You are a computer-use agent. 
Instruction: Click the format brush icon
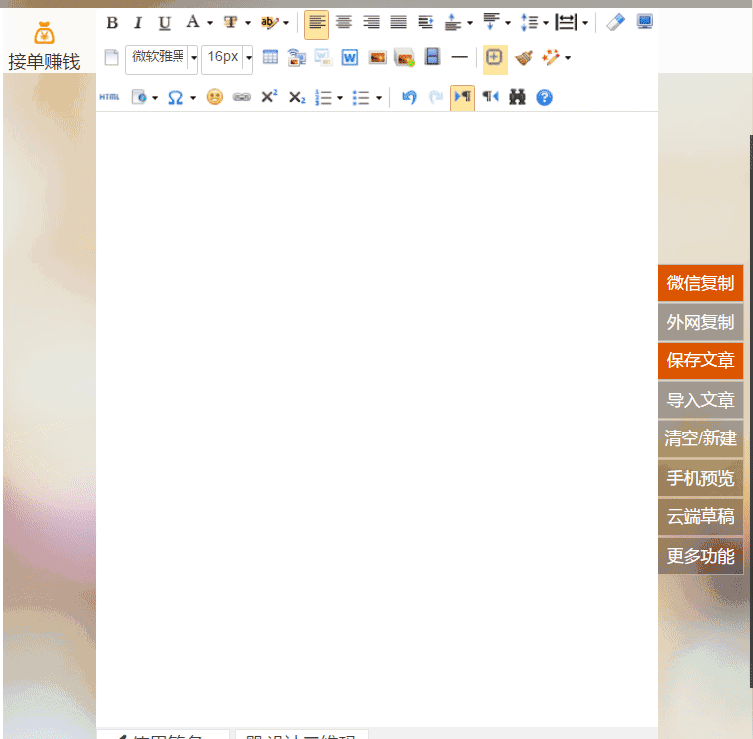[524, 58]
